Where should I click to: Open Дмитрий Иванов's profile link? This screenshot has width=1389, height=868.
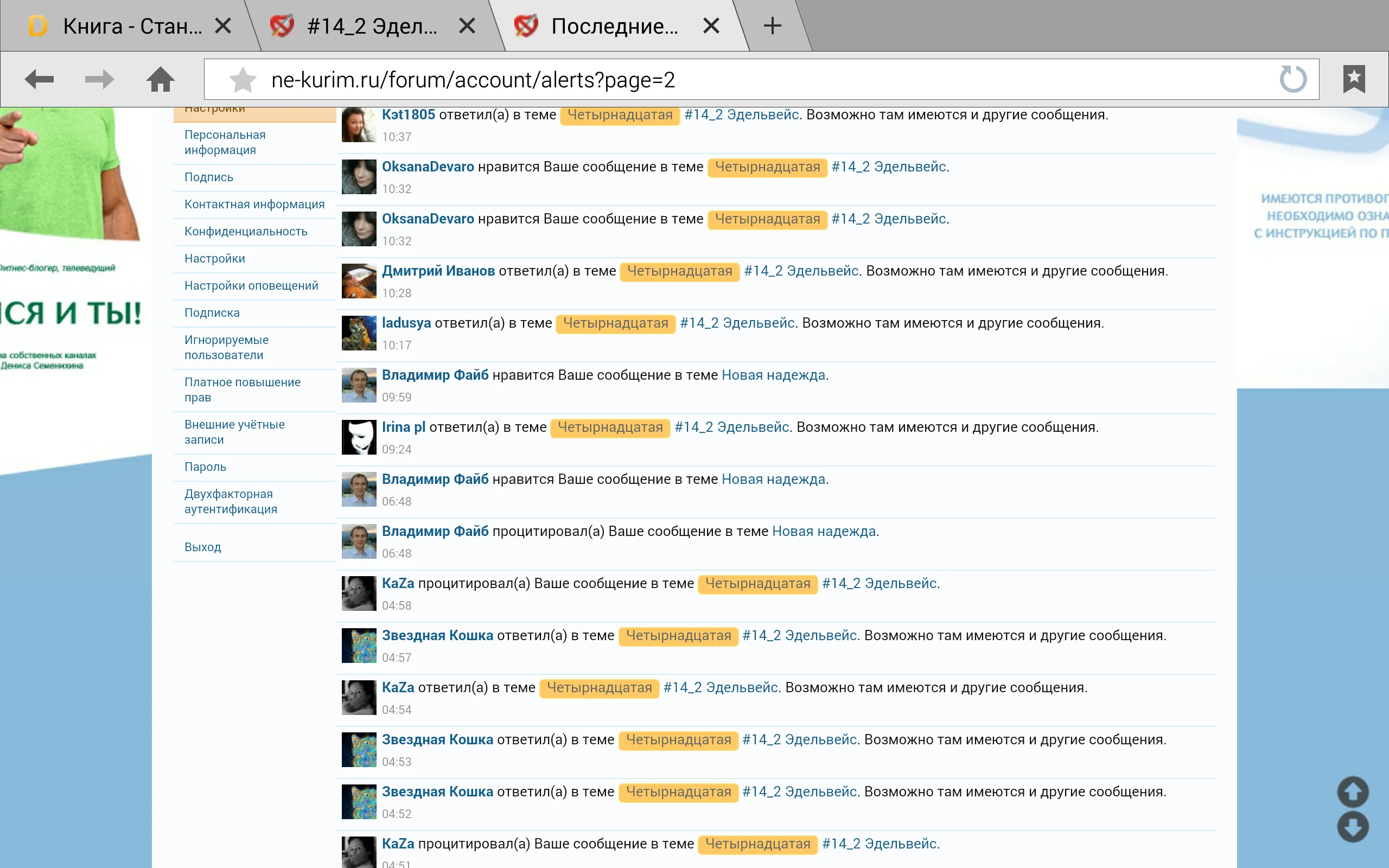click(438, 270)
